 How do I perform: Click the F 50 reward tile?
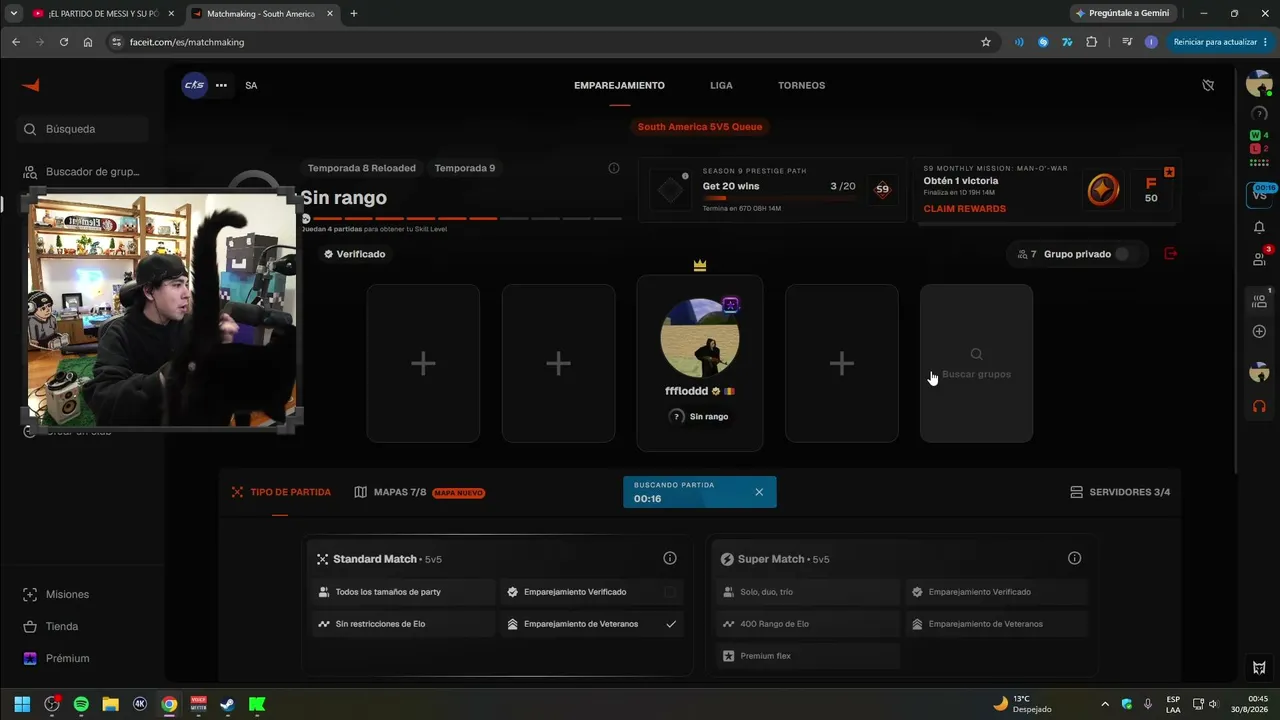point(1151,190)
